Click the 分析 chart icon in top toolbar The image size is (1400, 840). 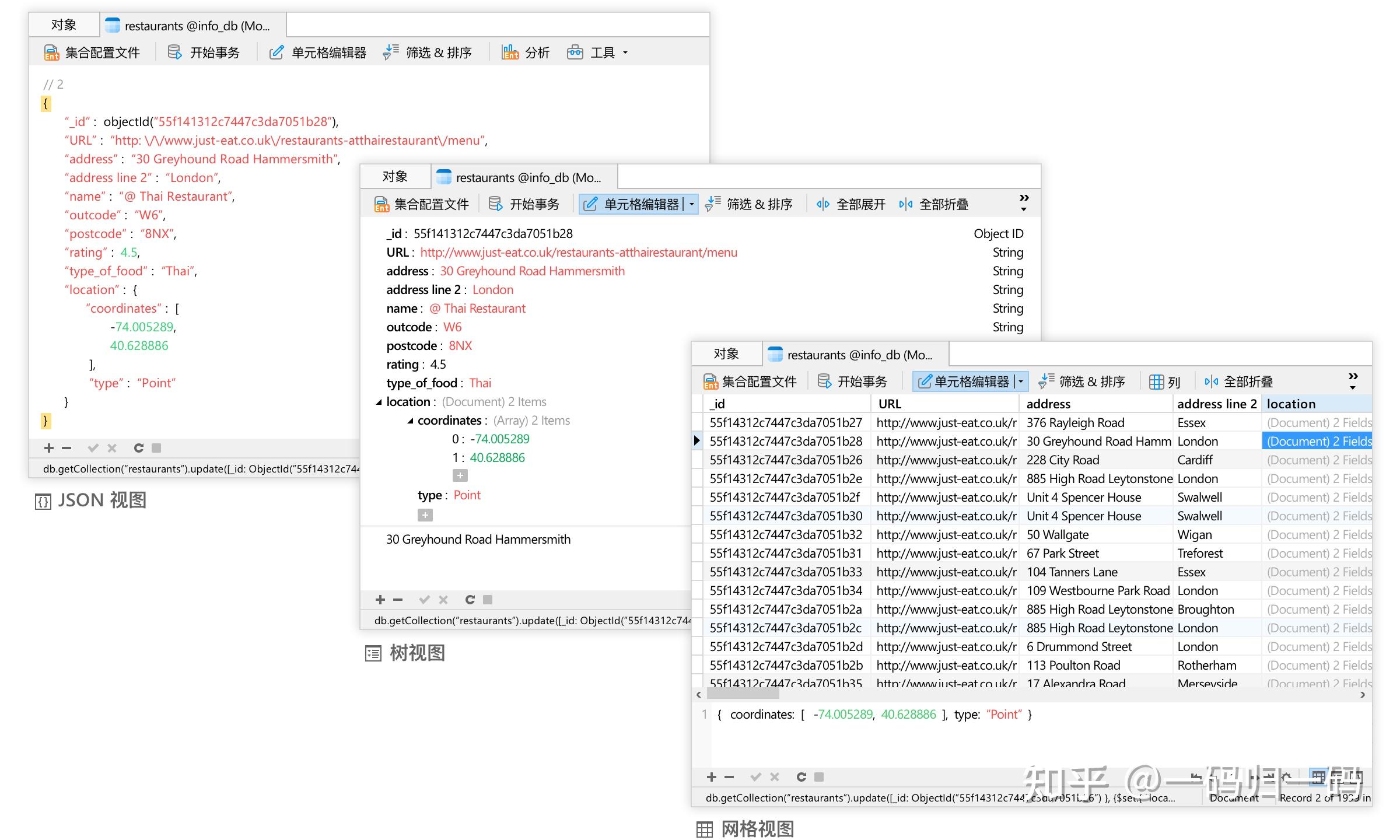[510, 52]
